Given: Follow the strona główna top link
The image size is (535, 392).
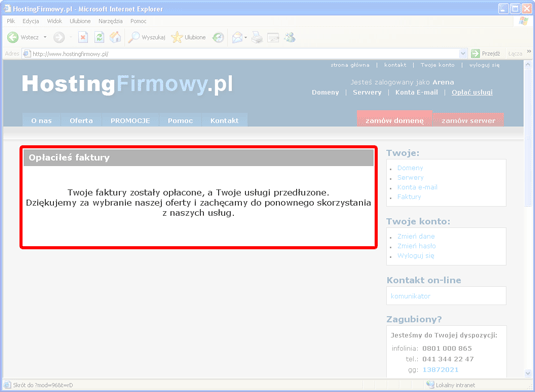Looking at the screenshot, I should [350, 65].
